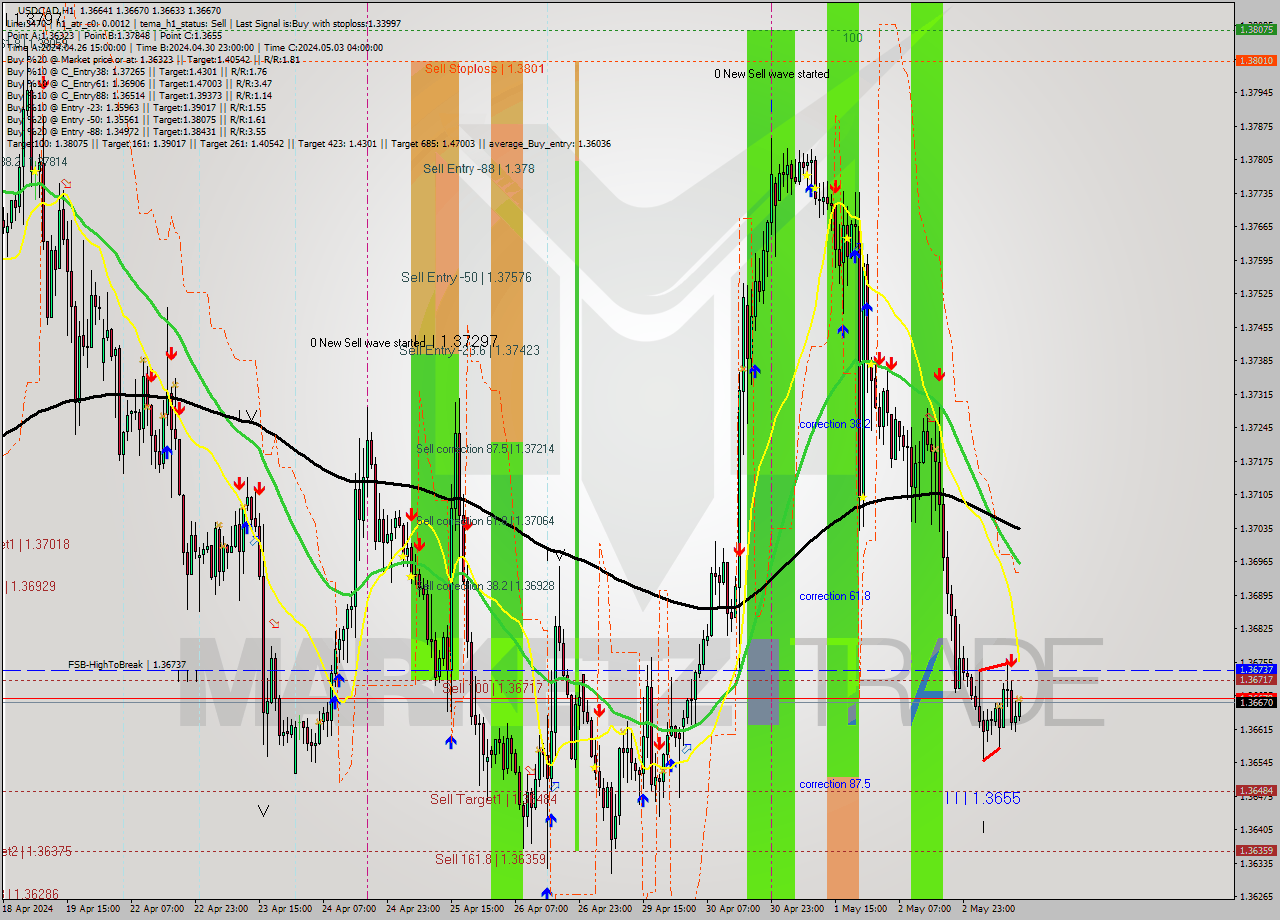Select the '0 New Sell wave started' annotation
Image resolution: width=1280 pixels, height=920 pixels.
point(772,74)
